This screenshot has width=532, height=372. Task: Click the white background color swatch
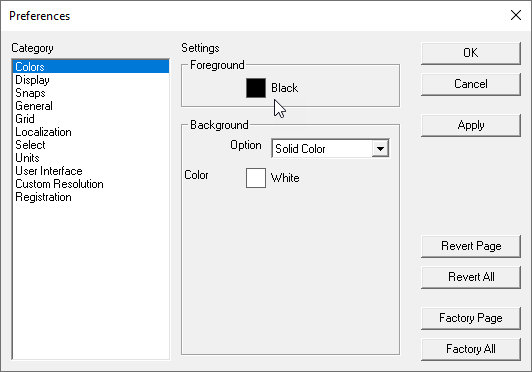click(x=256, y=178)
